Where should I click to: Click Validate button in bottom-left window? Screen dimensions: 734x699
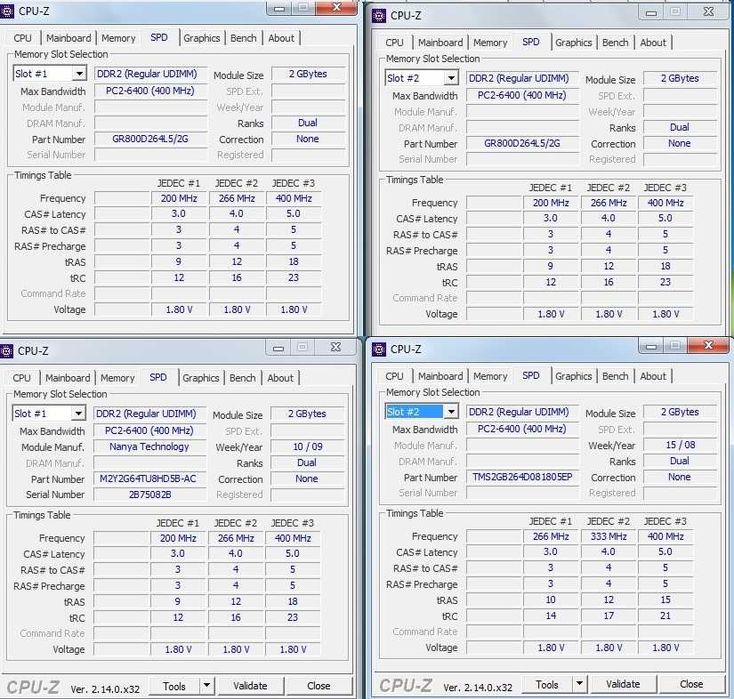250,686
